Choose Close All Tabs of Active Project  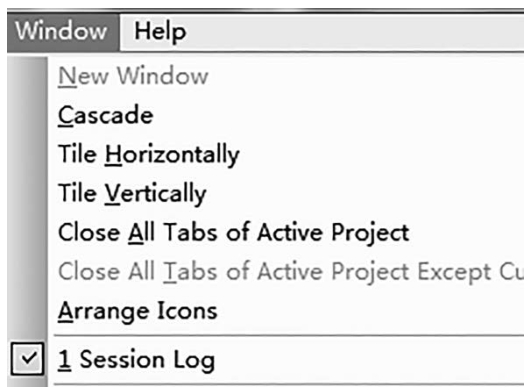tap(233, 232)
